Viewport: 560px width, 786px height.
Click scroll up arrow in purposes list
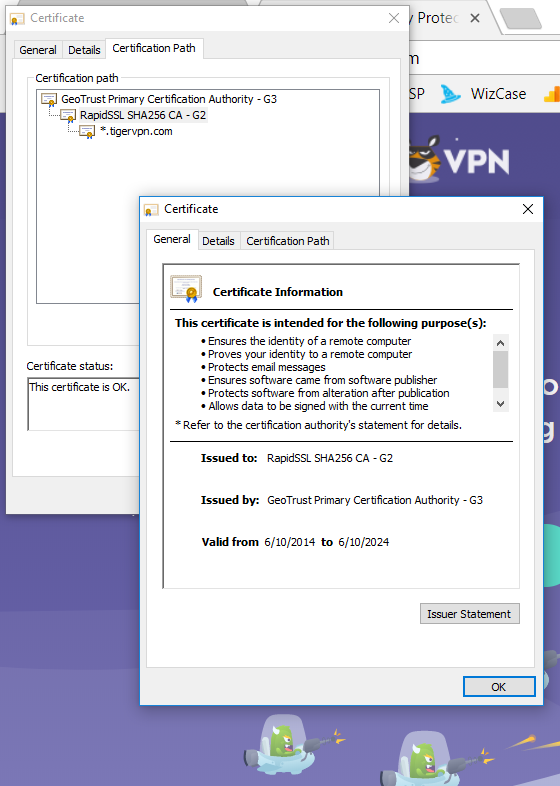[500, 343]
